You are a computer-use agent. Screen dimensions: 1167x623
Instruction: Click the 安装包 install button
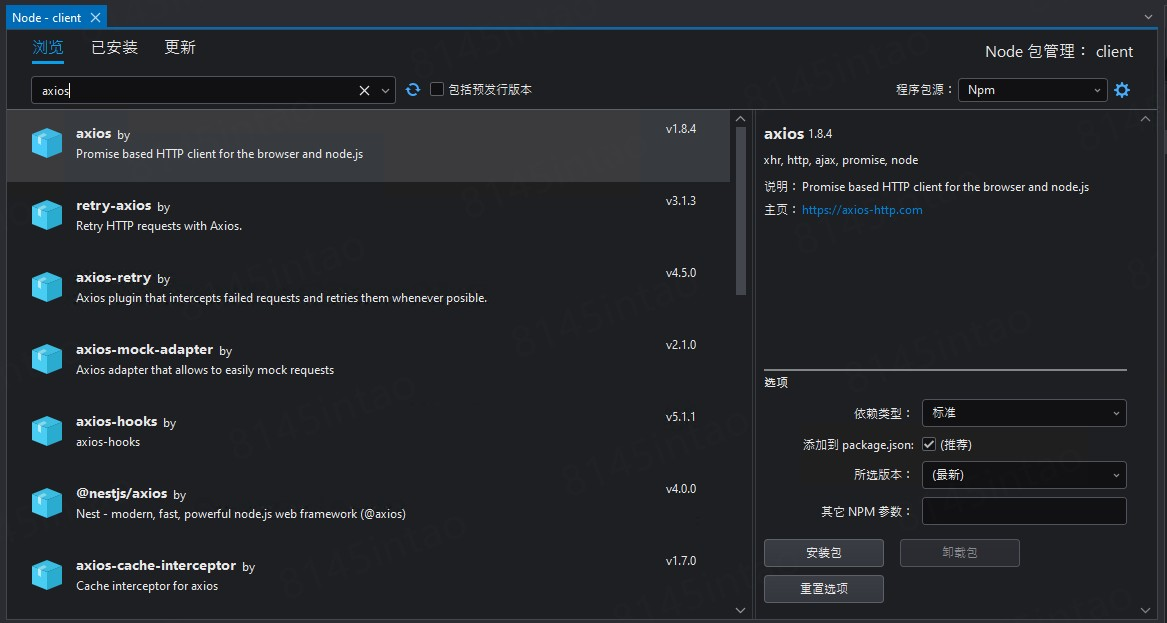823,553
